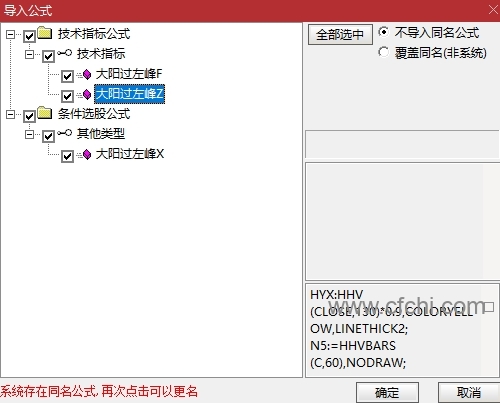Click the 条件选股公式 yellow folder icon
Image resolution: width=500 pixels, height=403 pixels.
[x=45, y=113]
